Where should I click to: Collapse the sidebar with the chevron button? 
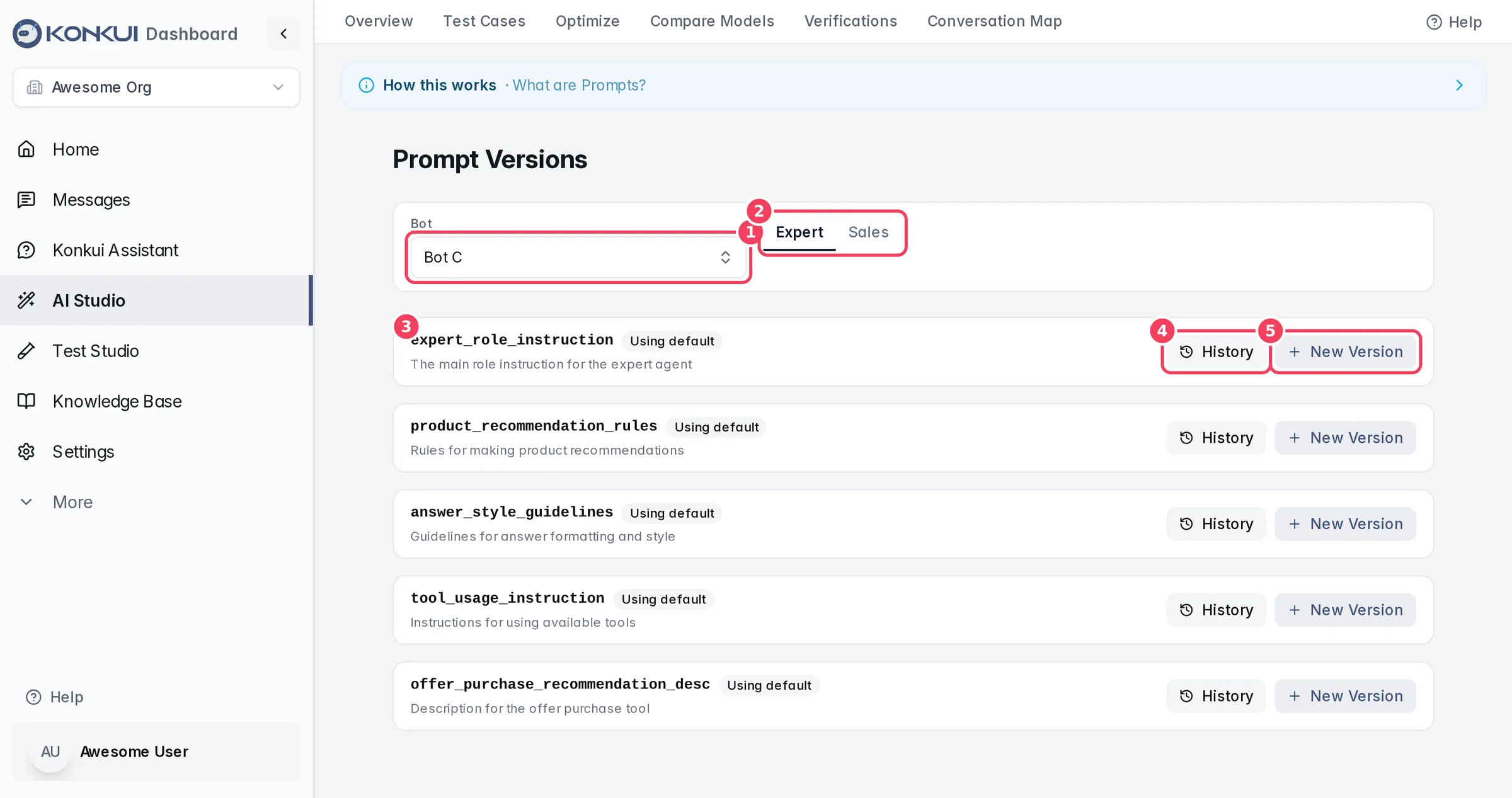283,33
